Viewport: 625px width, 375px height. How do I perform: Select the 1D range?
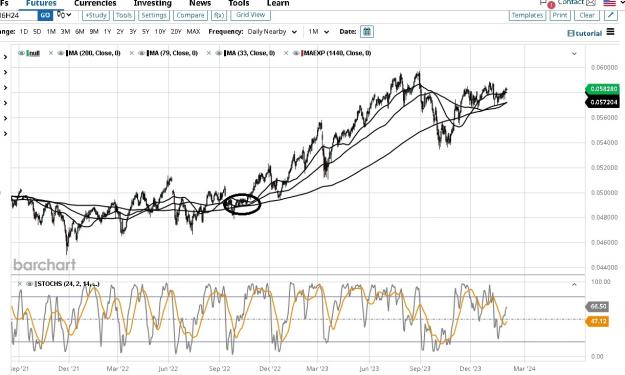(x=24, y=31)
